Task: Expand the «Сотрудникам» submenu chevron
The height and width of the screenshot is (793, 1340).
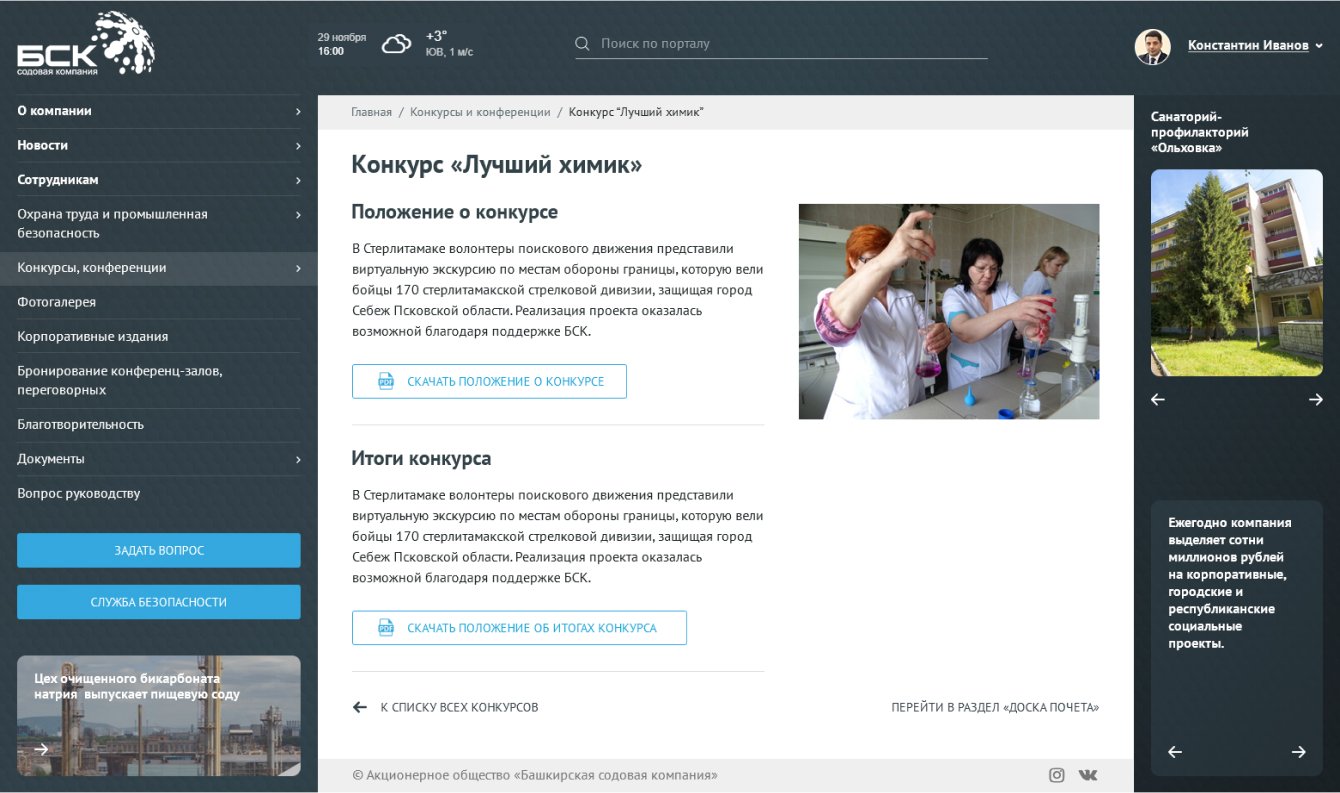Action: [298, 180]
